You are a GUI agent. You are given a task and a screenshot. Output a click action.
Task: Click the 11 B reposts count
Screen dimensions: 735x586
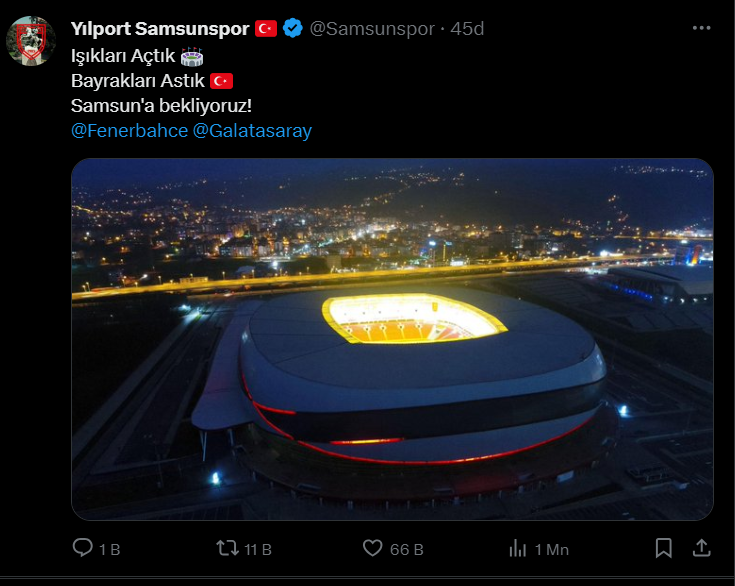tap(258, 549)
